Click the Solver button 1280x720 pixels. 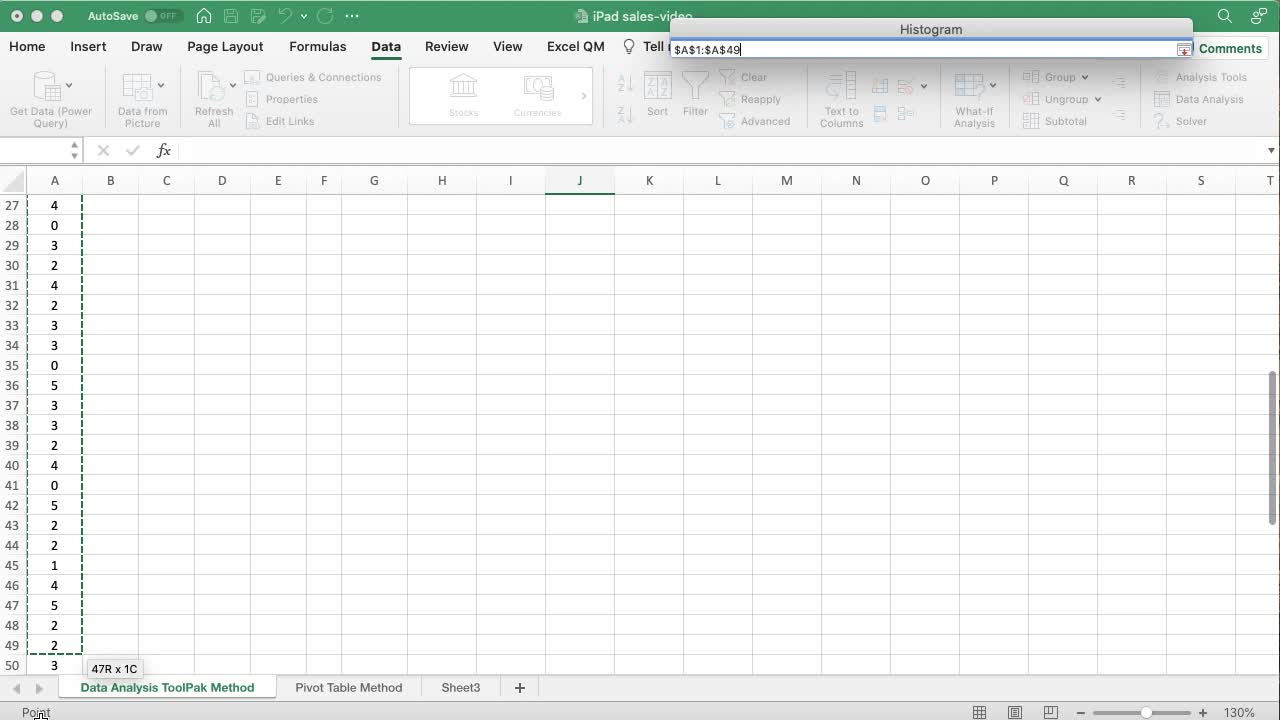click(1180, 121)
